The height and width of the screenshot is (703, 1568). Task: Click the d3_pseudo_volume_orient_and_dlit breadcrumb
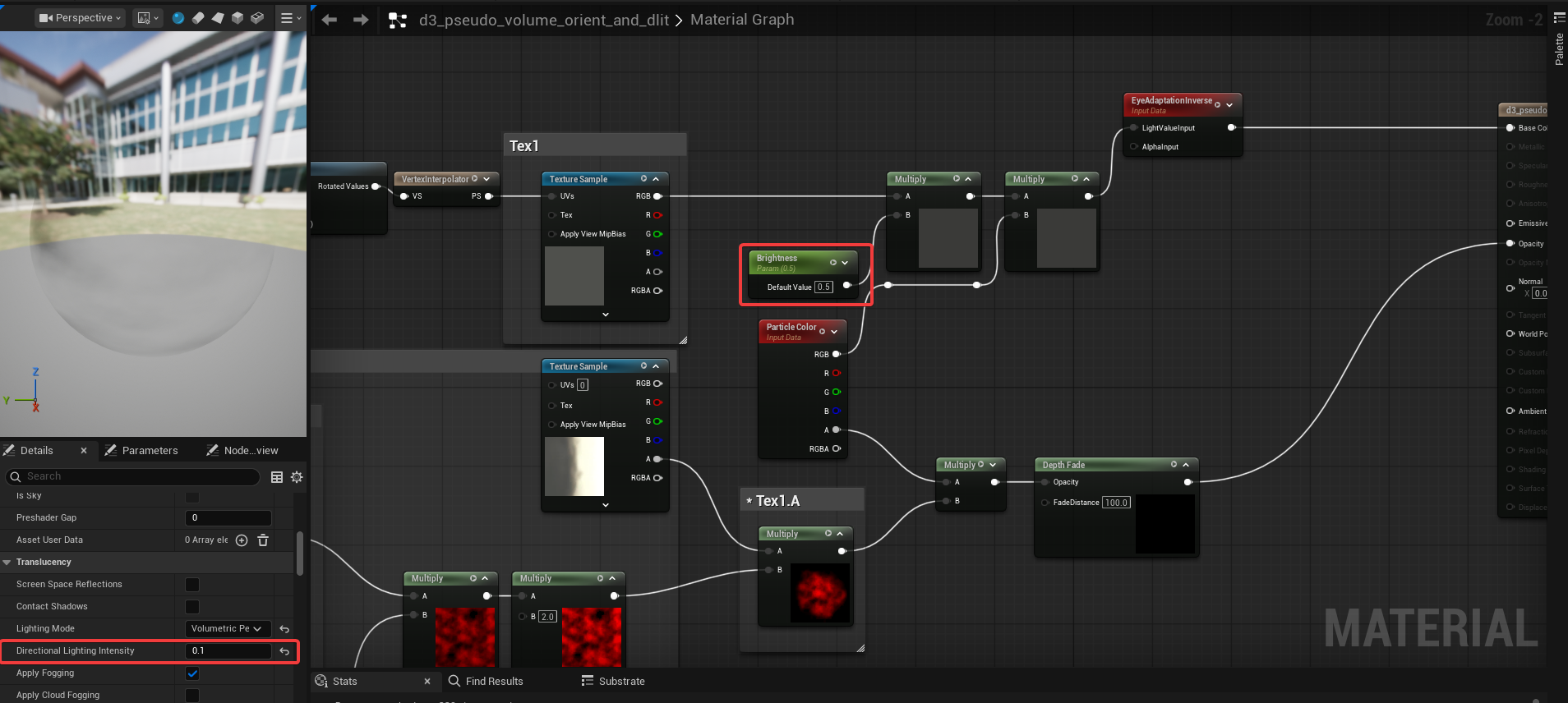[543, 20]
